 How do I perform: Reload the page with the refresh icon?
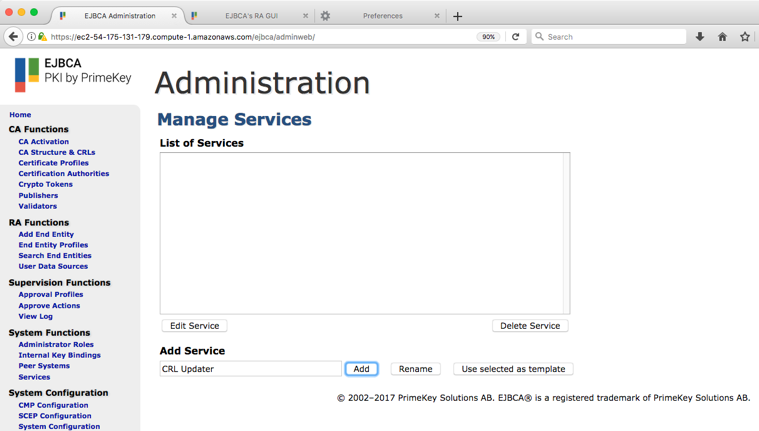tap(516, 37)
